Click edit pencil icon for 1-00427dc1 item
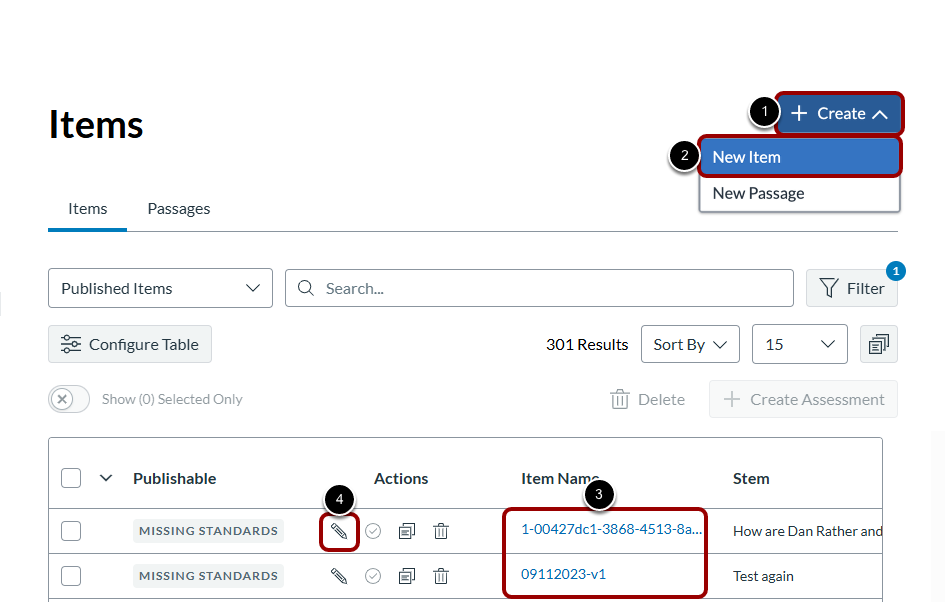 (339, 531)
